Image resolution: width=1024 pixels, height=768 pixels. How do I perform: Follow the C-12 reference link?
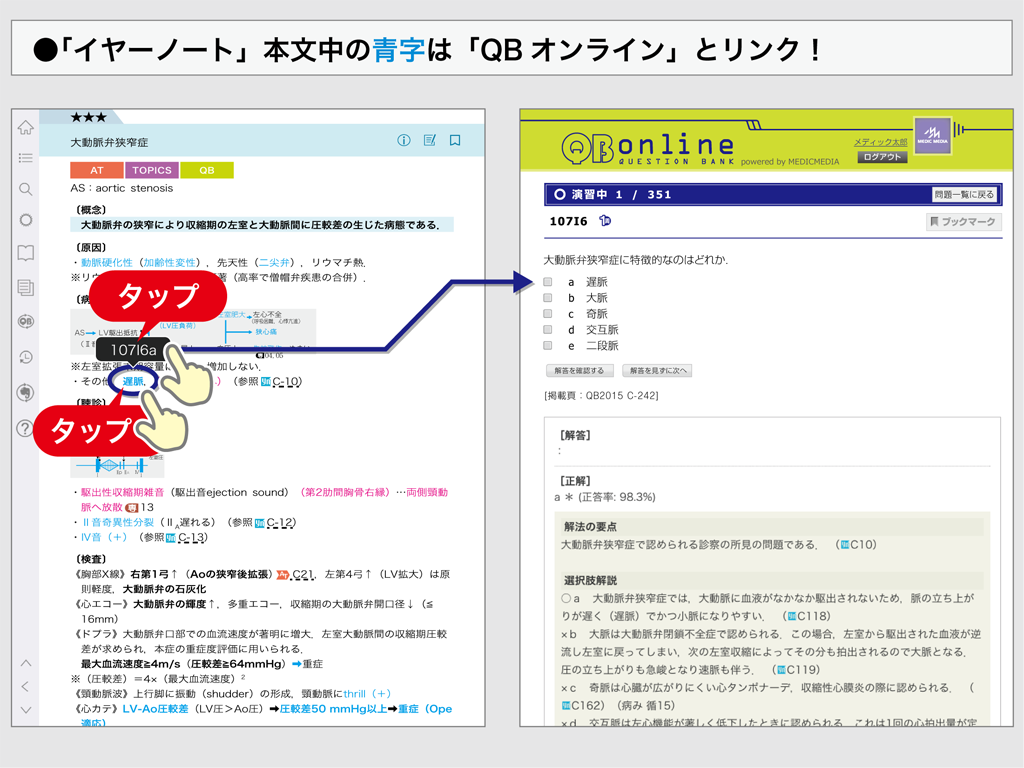280,522
